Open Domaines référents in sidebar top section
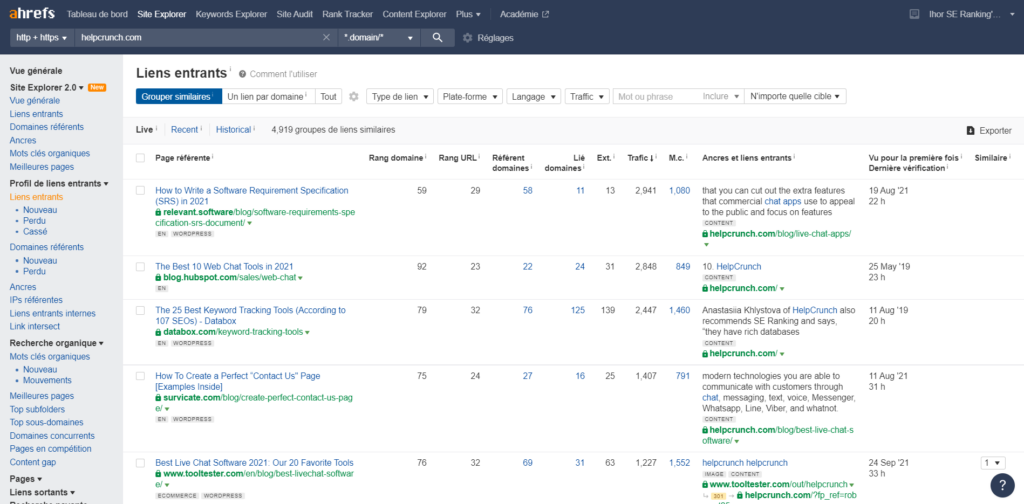This screenshot has height=504, width=1024. coord(46,127)
